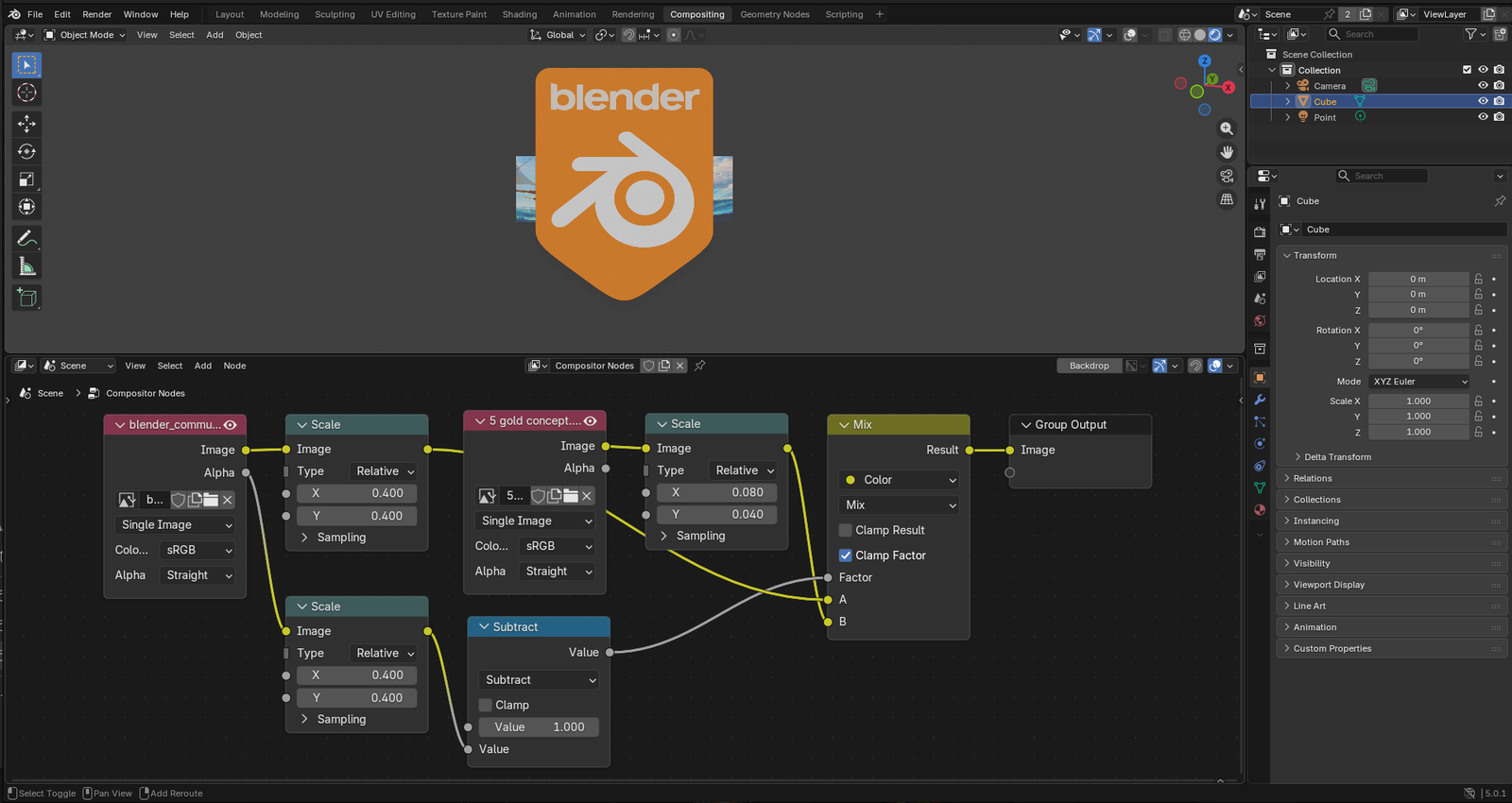The image size is (1512, 803).
Task: Select the Annotate tool
Action: point(26,238)
